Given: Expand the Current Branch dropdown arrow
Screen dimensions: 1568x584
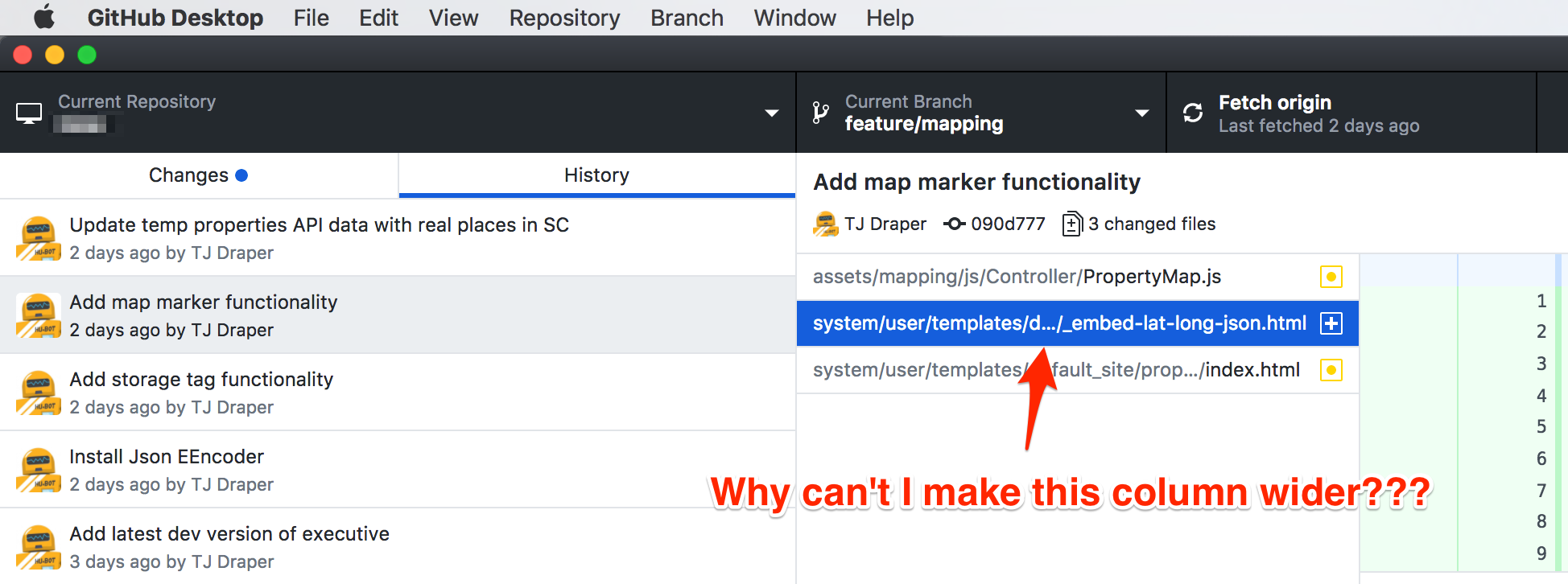Looking at the screenshot, I should click(x=1141, y=113).
